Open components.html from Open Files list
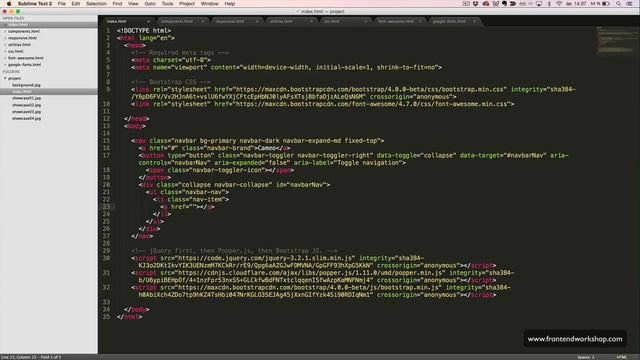The height and width of the screenshot is (360, 640). click(x=24, y=31)
